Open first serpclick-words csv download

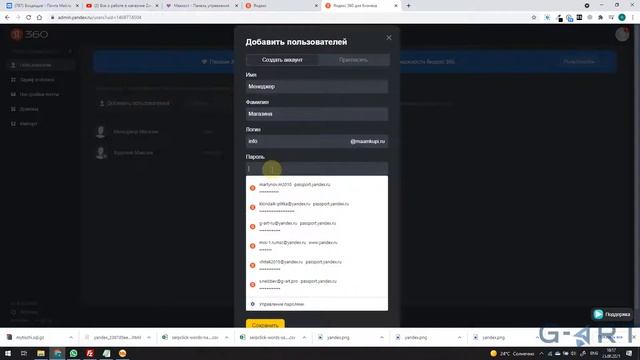(190, 338)
